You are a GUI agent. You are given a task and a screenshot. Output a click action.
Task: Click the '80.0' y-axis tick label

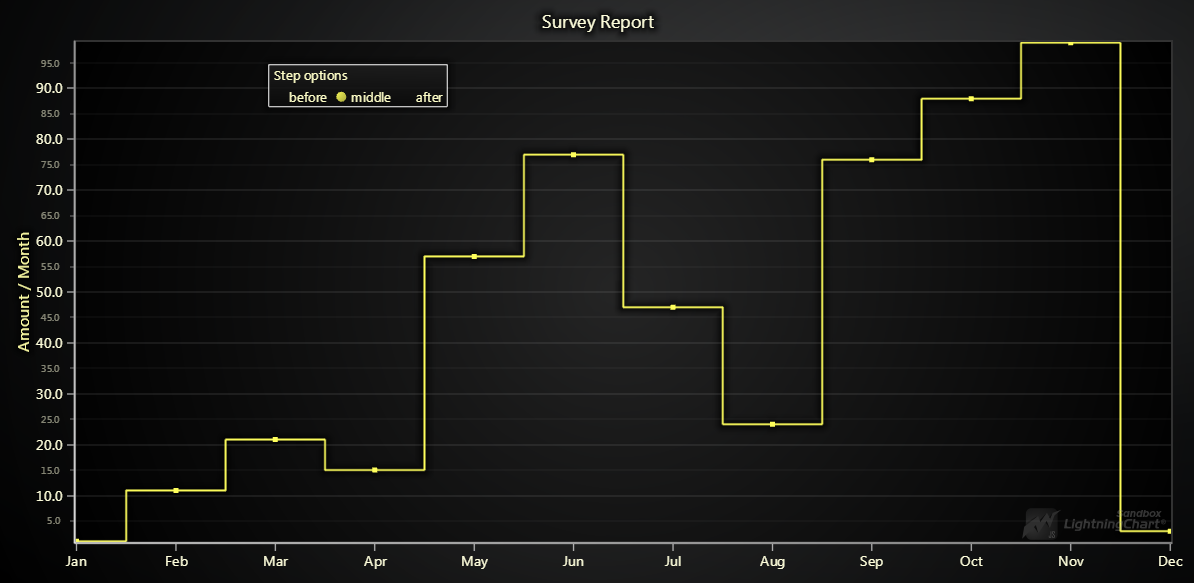48,139
